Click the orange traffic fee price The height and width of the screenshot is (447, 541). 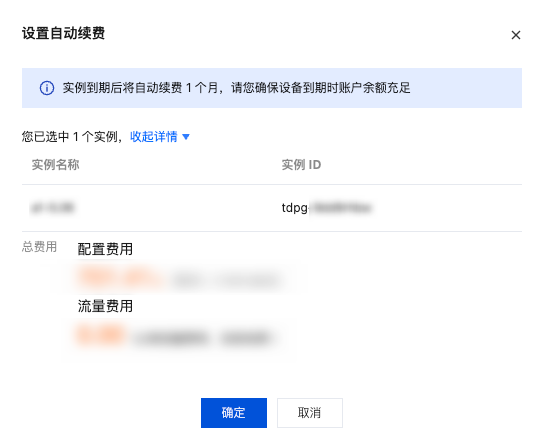100,334
